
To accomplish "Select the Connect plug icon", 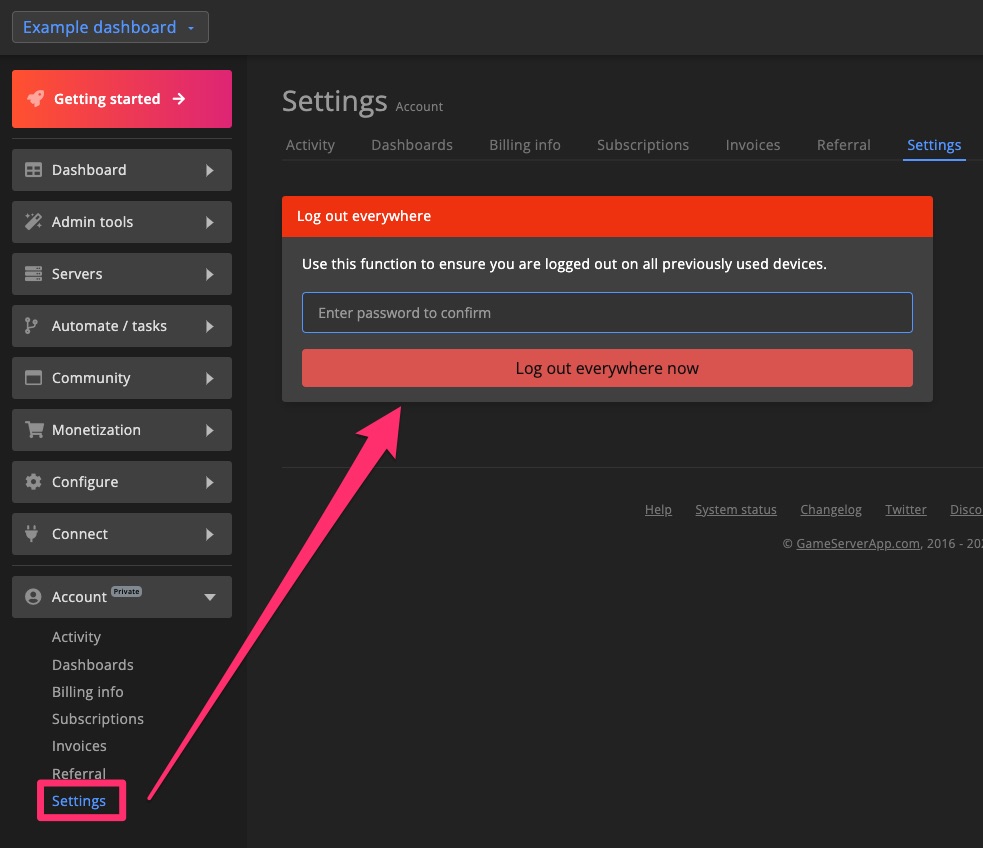I will click(x=33, y=534).
